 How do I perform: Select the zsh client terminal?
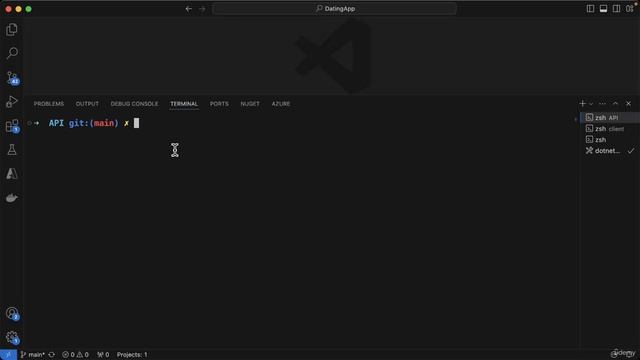tap(610, 129)
